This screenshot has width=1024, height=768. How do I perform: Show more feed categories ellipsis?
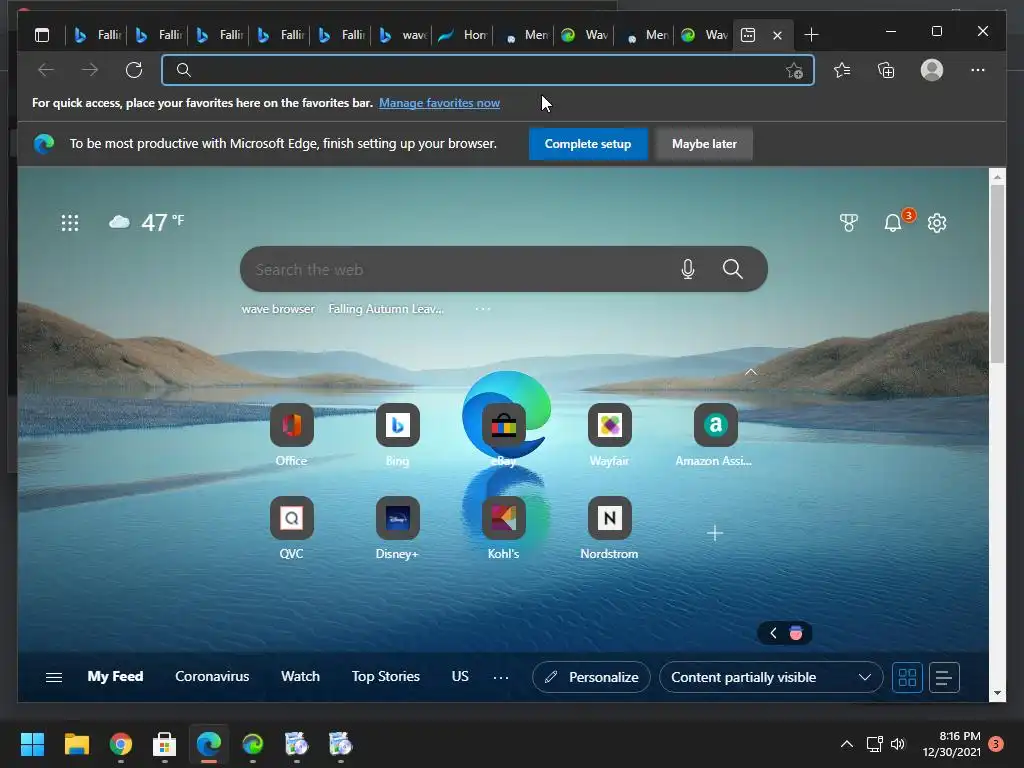[x=501, y=678]
